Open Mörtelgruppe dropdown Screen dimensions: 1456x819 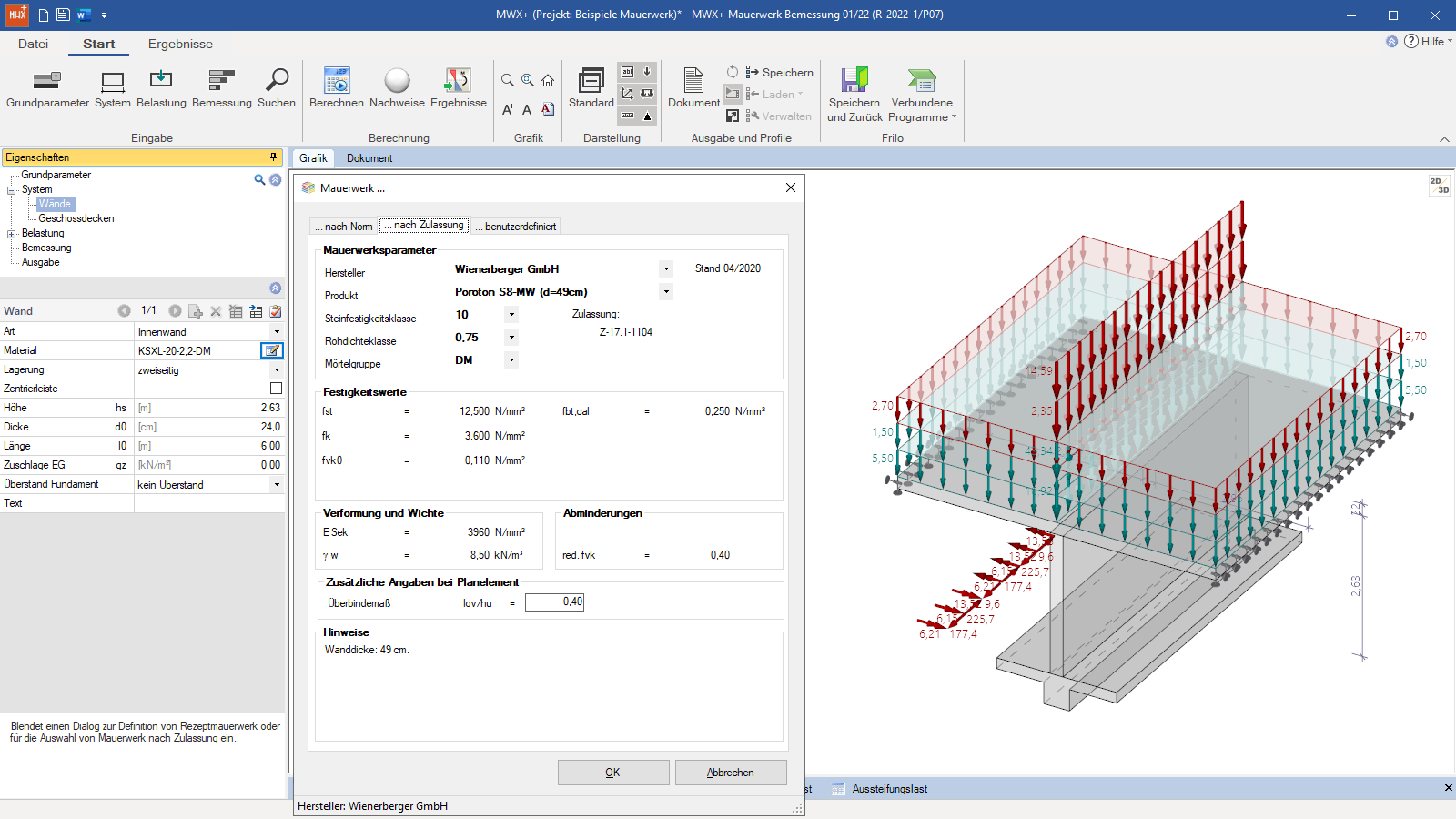tap(511, 360)
